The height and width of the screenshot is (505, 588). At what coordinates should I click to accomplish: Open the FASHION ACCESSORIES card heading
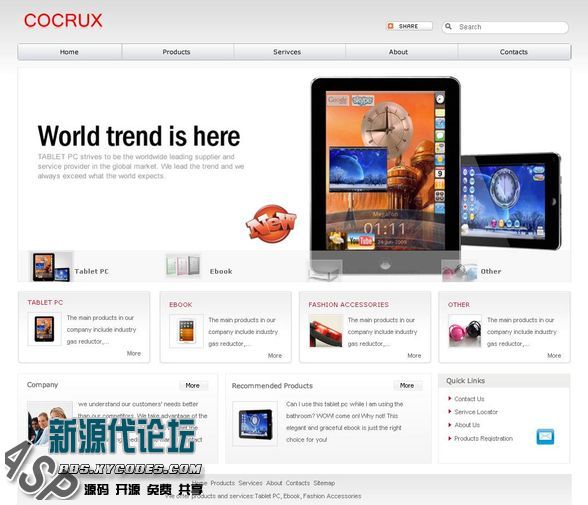click(x=348, y=304)
